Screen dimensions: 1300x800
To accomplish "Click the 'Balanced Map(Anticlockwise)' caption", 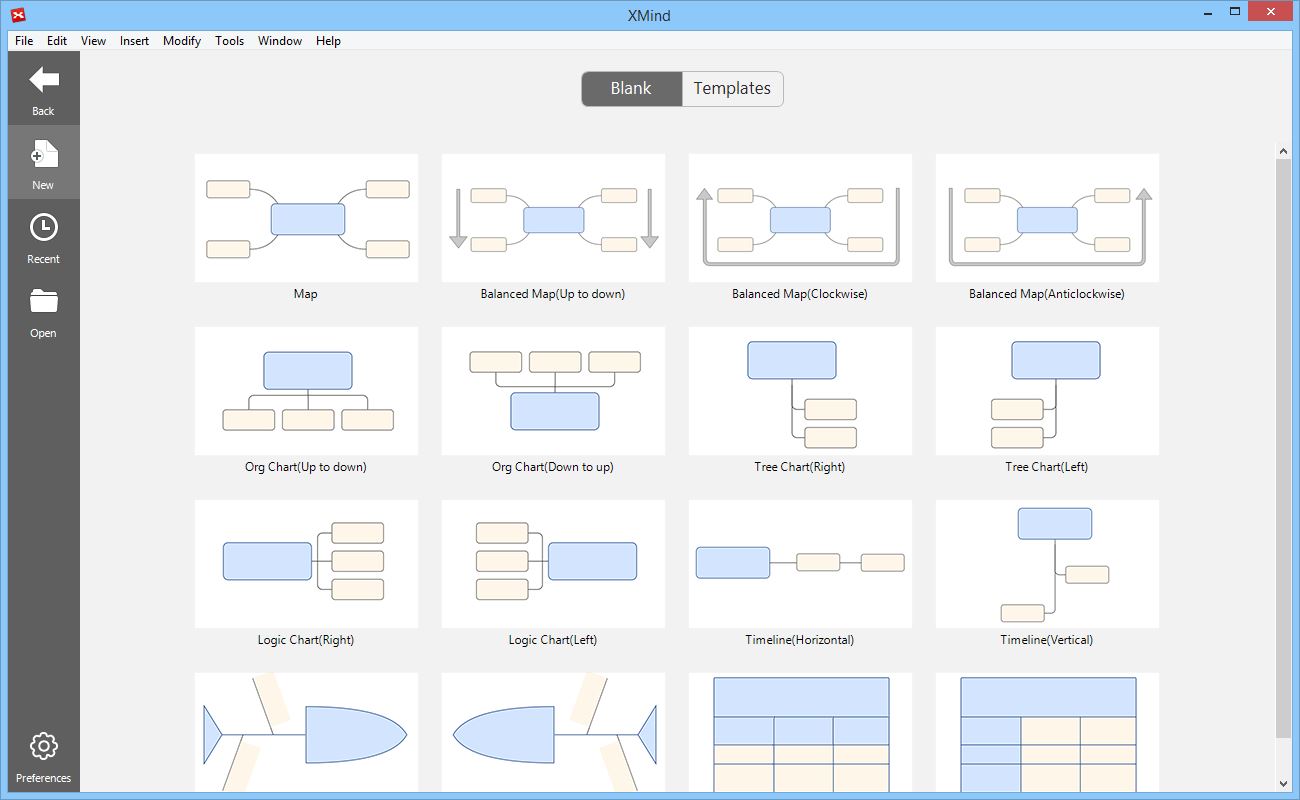I will (x=1047, y=294).
